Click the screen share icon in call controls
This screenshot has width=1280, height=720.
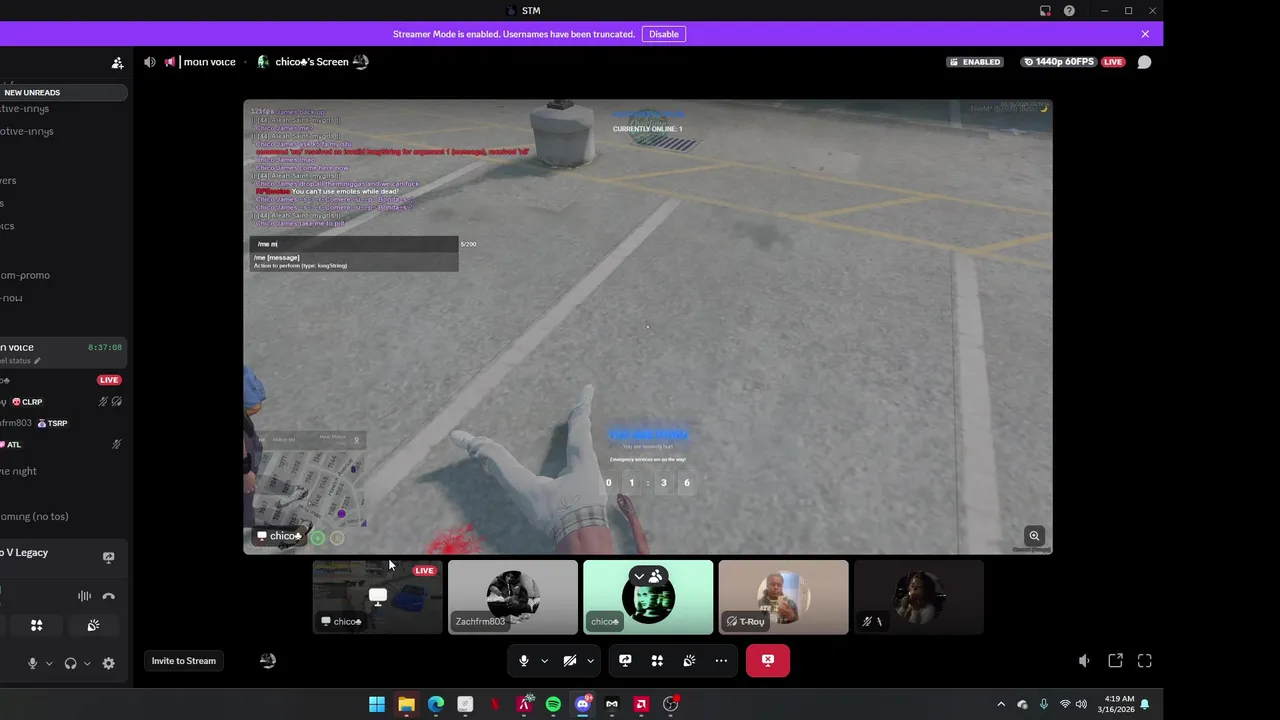point(625,661)
